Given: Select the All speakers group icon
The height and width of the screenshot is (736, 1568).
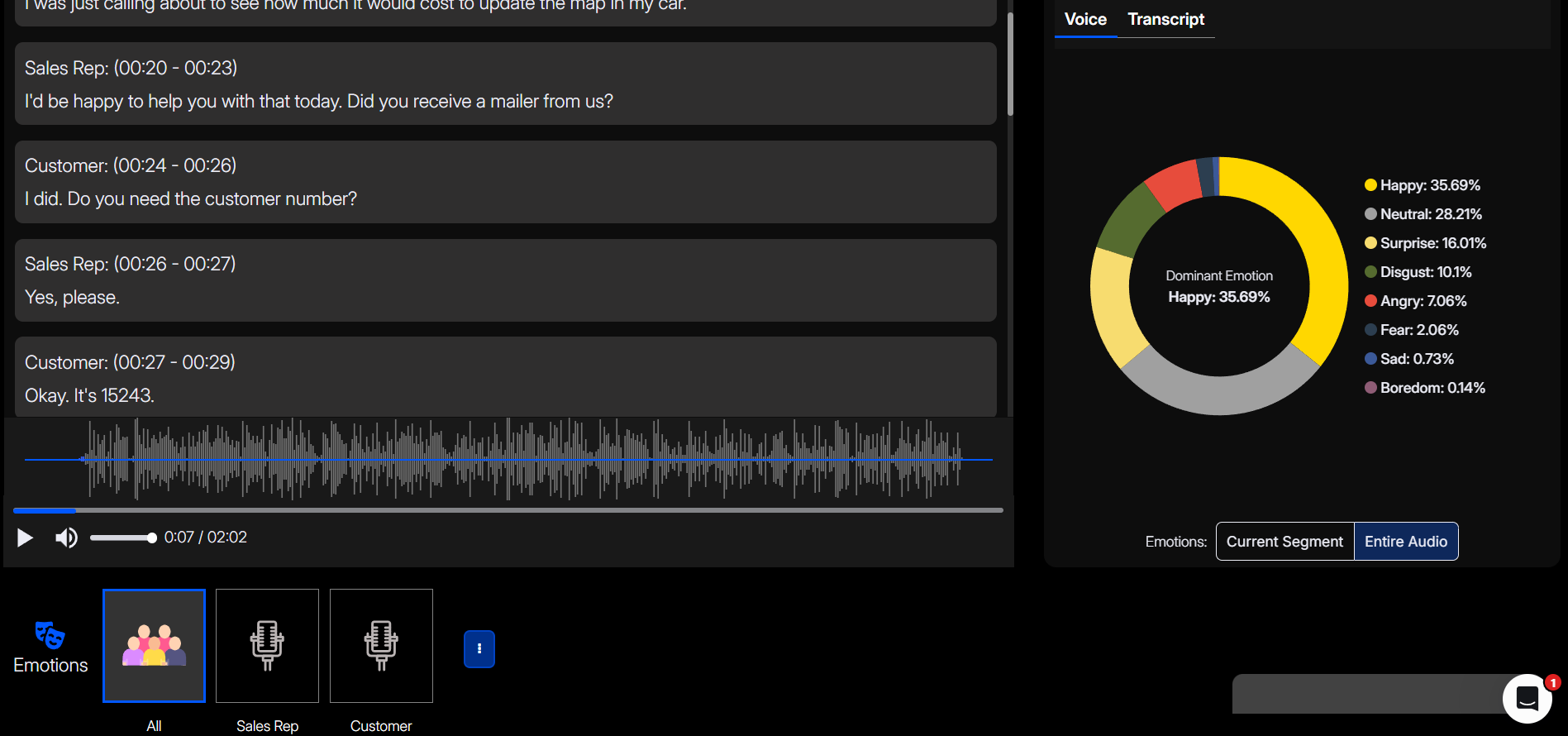Looking at the screenshot, I should click(154, 646).
